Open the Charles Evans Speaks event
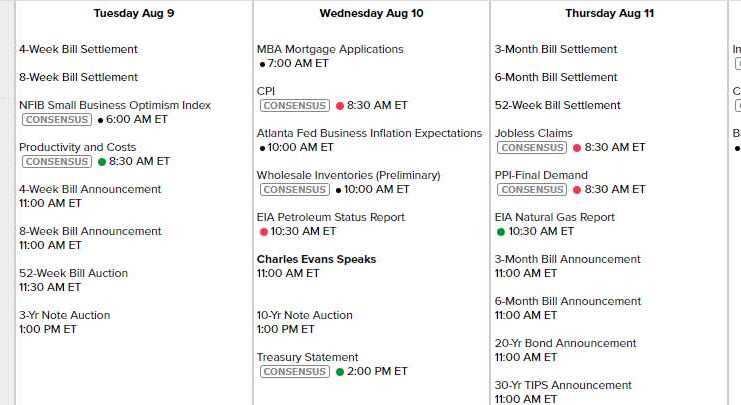 pyautogui.click(x=316, y=259)
